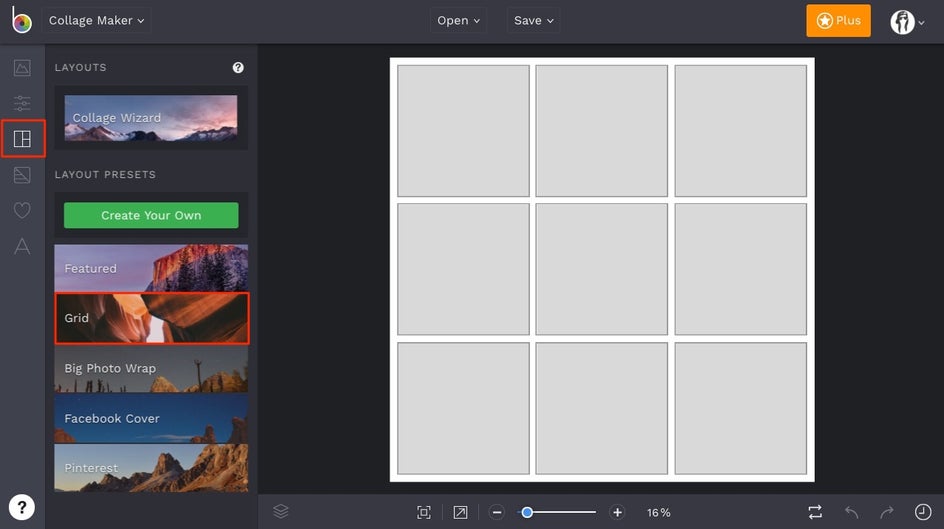
Task: Select the Facebook Cover preset
Action: pos(151,419)
